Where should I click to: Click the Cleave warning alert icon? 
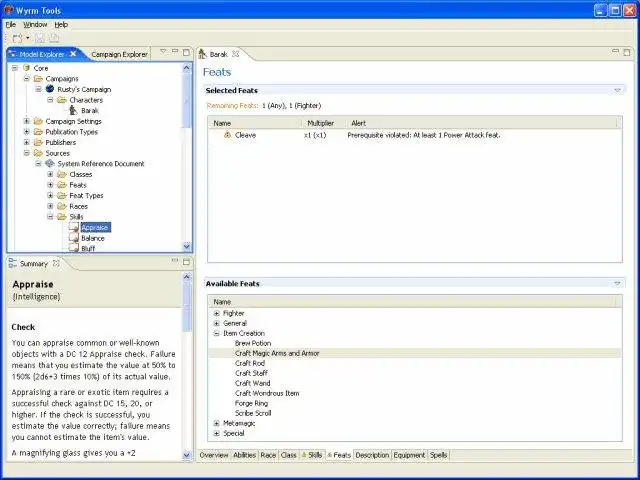[x=227, y=135]
